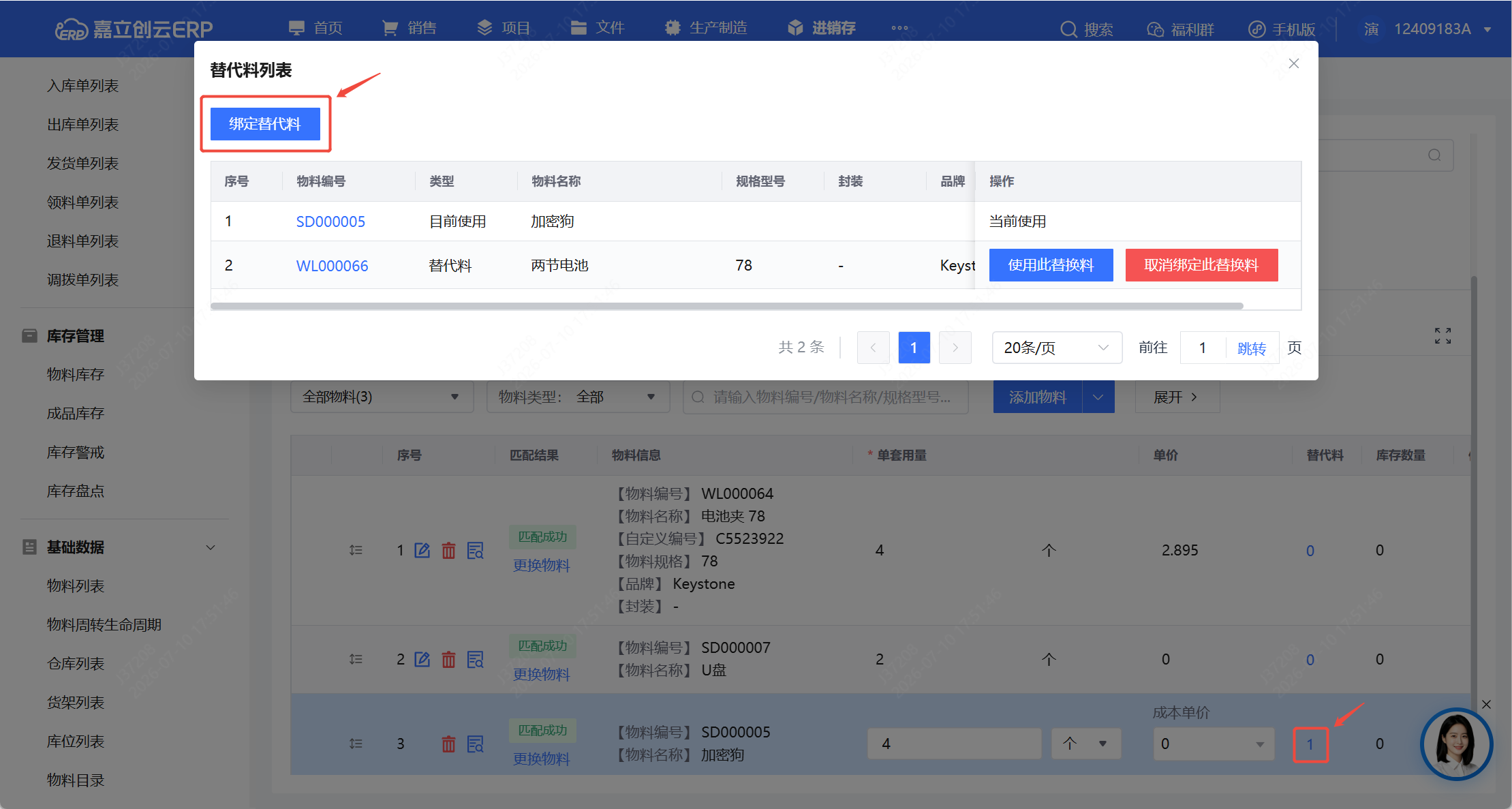Open the 项目 menu

pyautogui.click(x=503, y=28)
